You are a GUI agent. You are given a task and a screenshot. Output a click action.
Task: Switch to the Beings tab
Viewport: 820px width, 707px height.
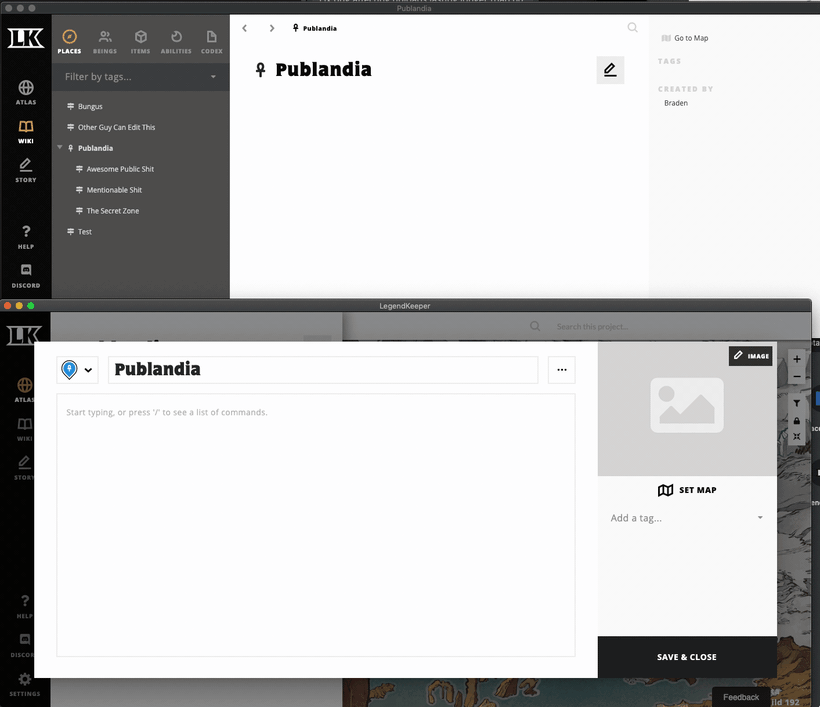[105, 42]
